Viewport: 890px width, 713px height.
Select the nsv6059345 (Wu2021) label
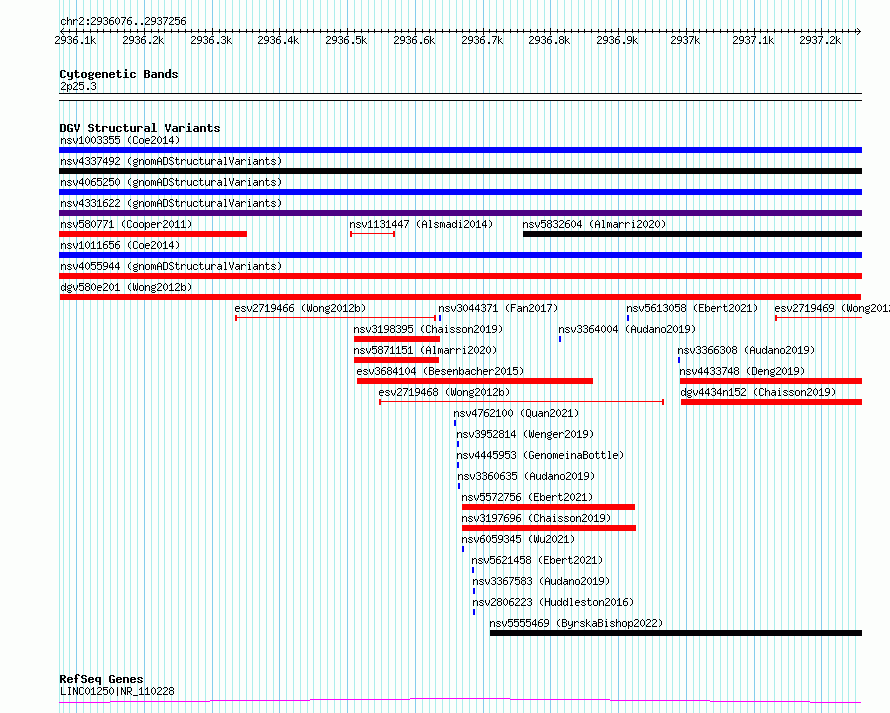(x=518, y=539)
